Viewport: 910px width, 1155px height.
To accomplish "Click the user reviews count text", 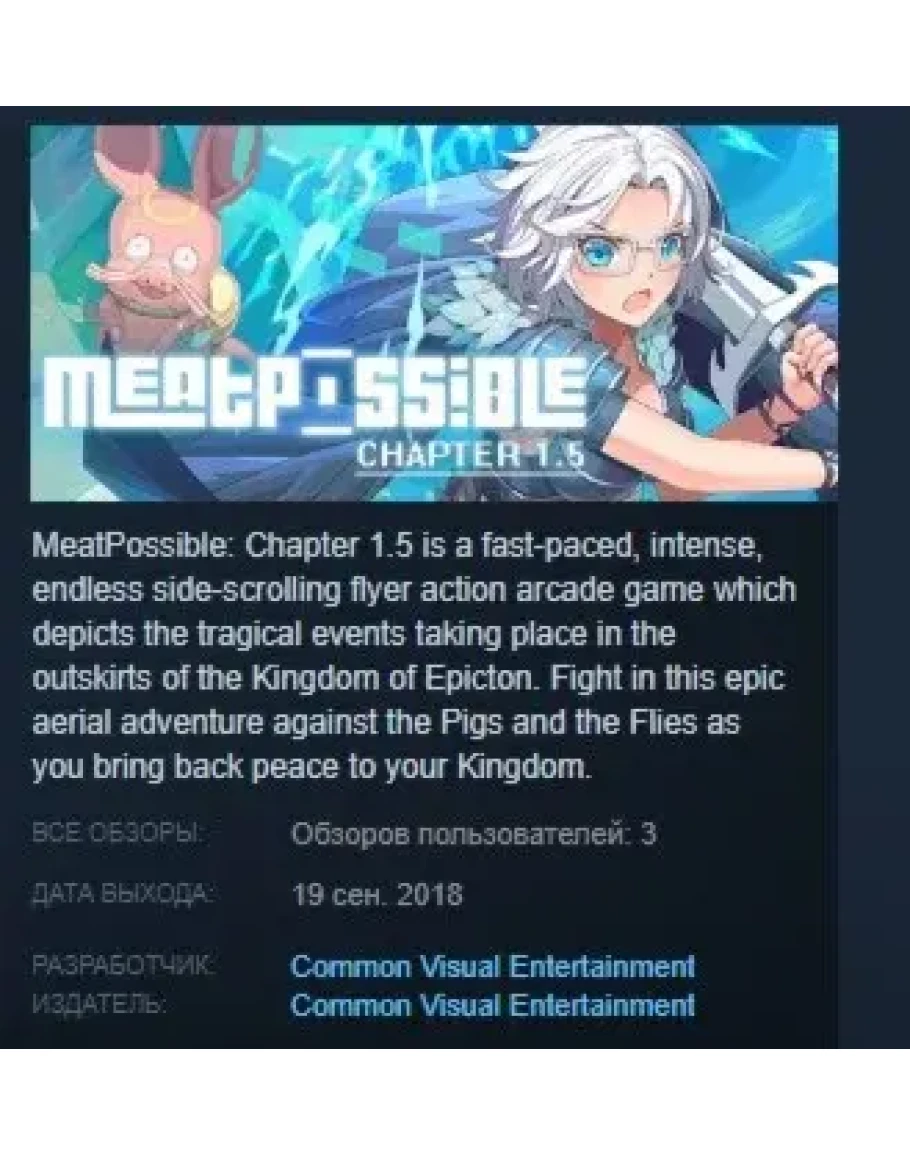I will [x=474, y=835].
